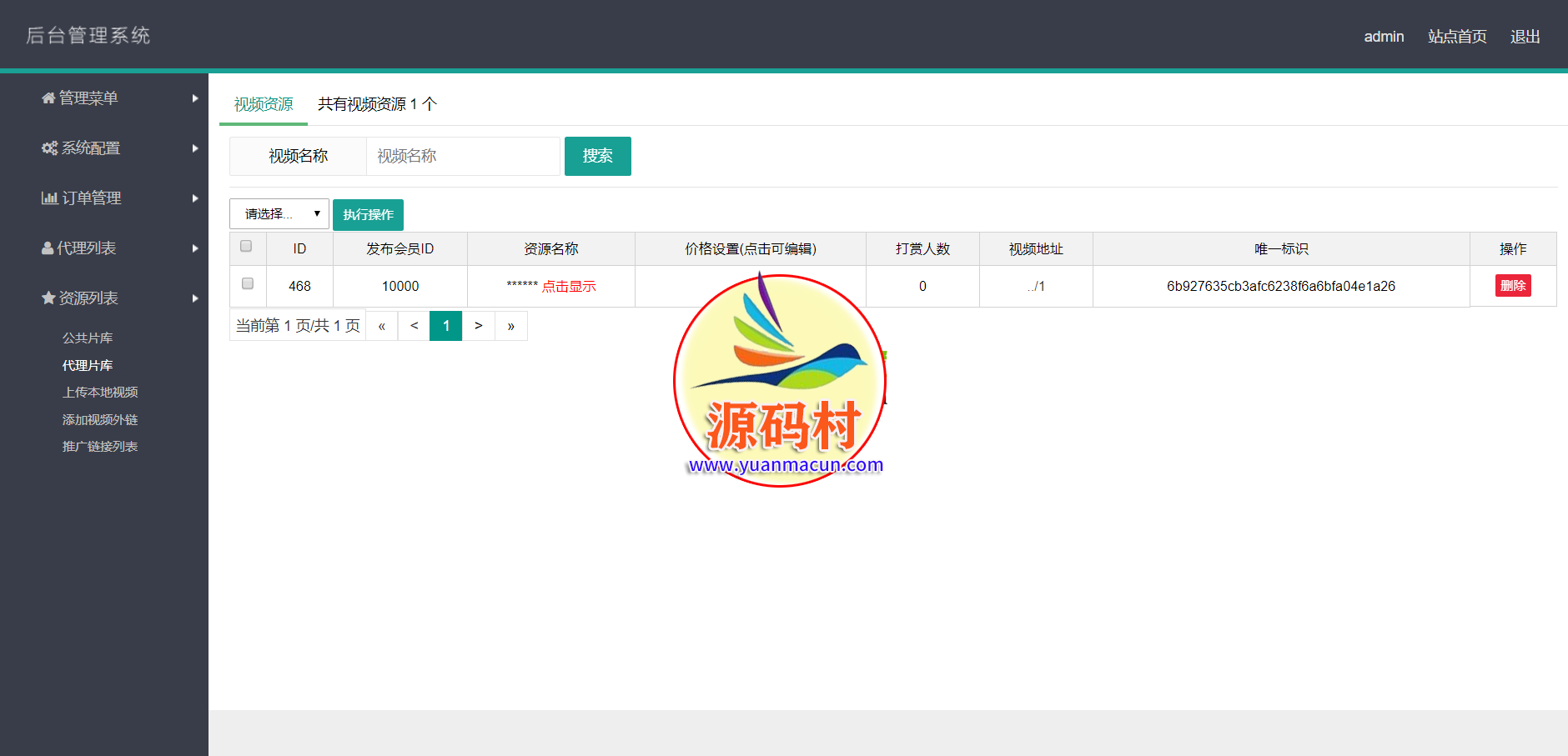
Task: Click the bar chart icon beside 订单管理
Action: 49,198
